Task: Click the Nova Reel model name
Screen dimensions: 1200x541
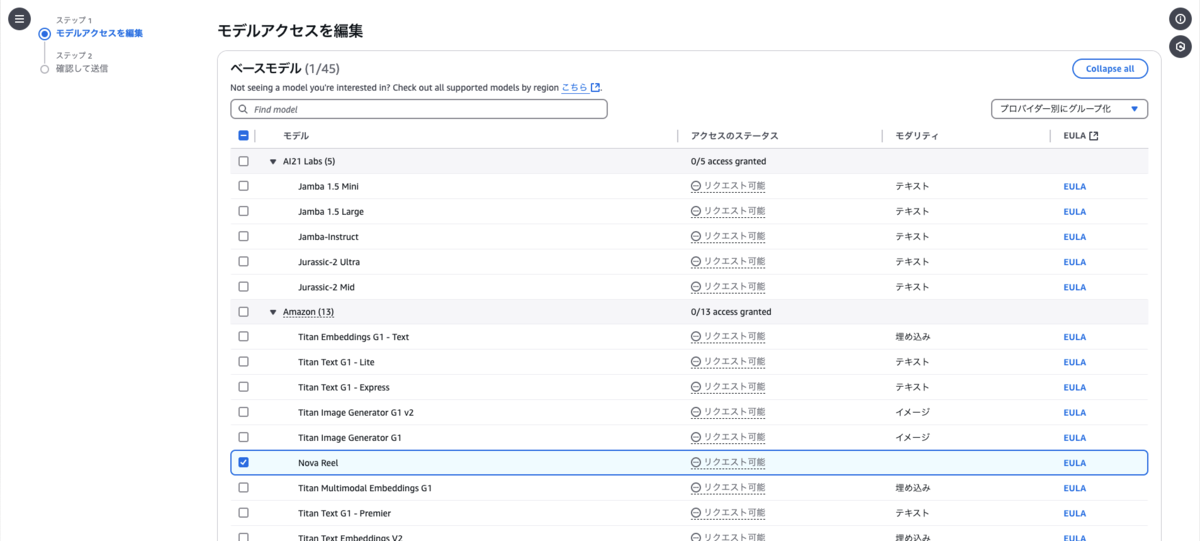Action: tap(318, 463)
